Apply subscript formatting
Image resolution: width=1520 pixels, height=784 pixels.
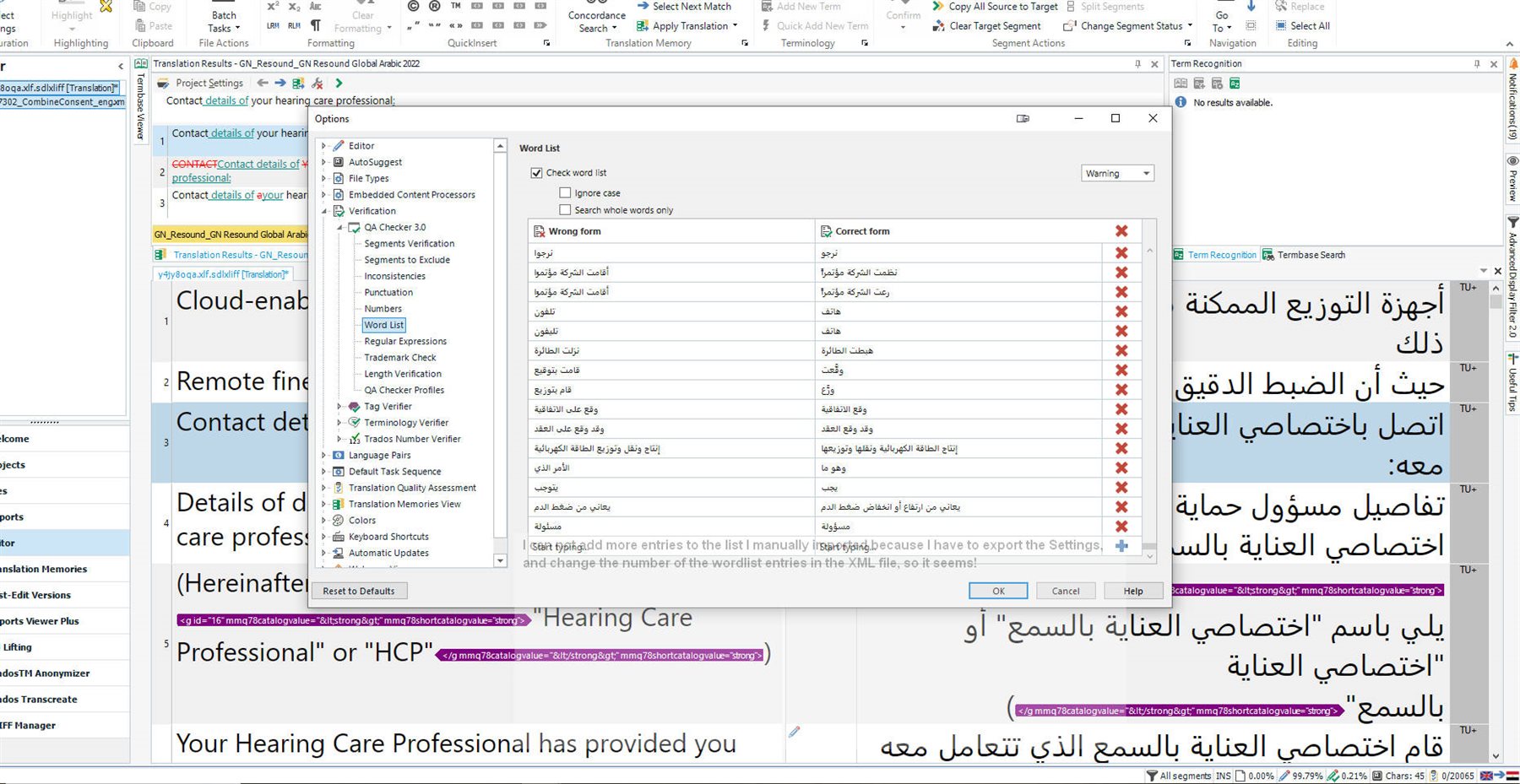click(x=294, y=6)
